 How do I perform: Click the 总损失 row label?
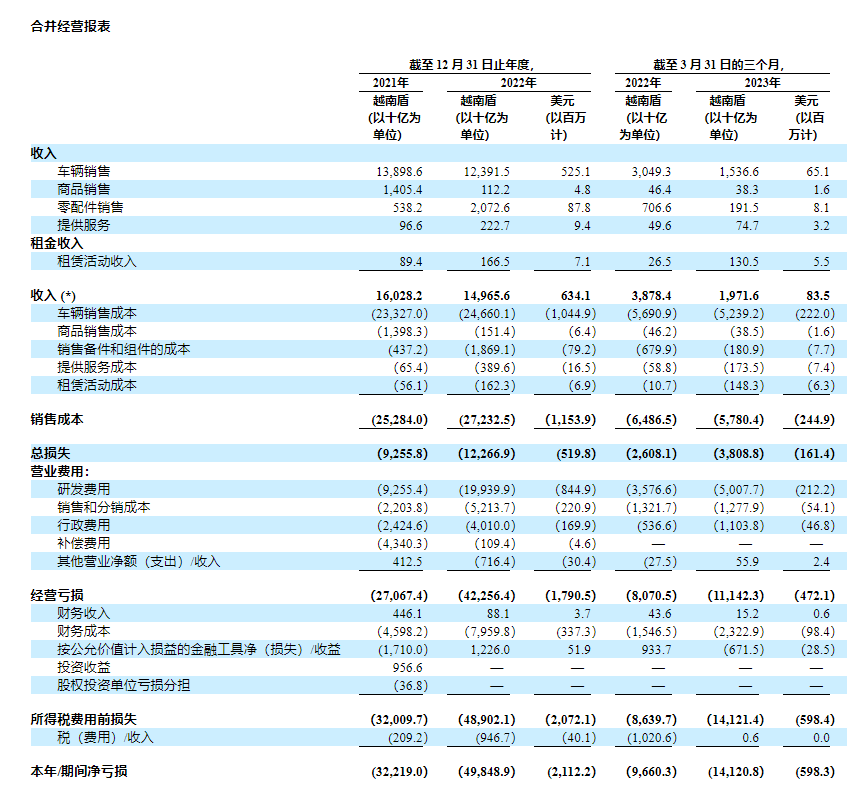[x=50, y=453]
